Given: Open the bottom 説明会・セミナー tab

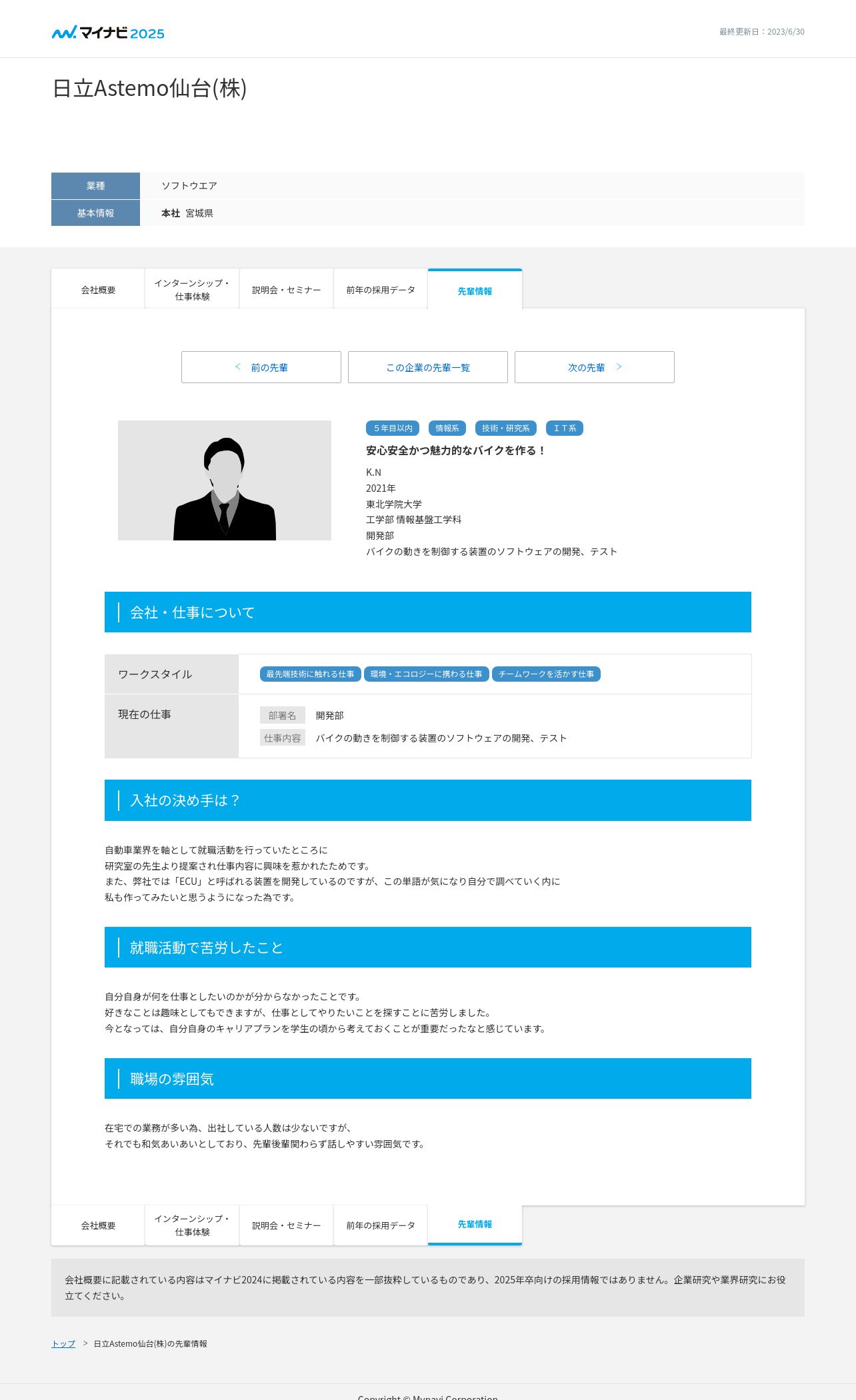Looking at the screenshot, I should [x=287, y=1225].
